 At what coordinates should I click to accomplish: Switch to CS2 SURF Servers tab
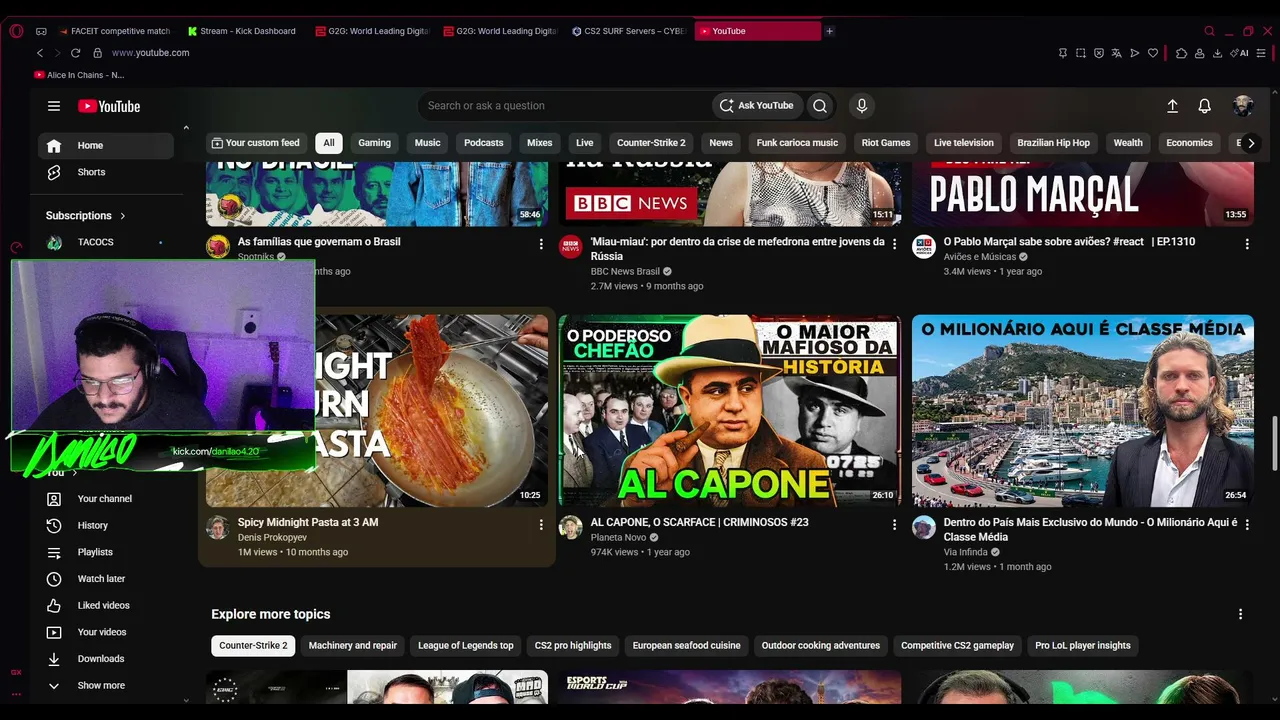point(629,31)
